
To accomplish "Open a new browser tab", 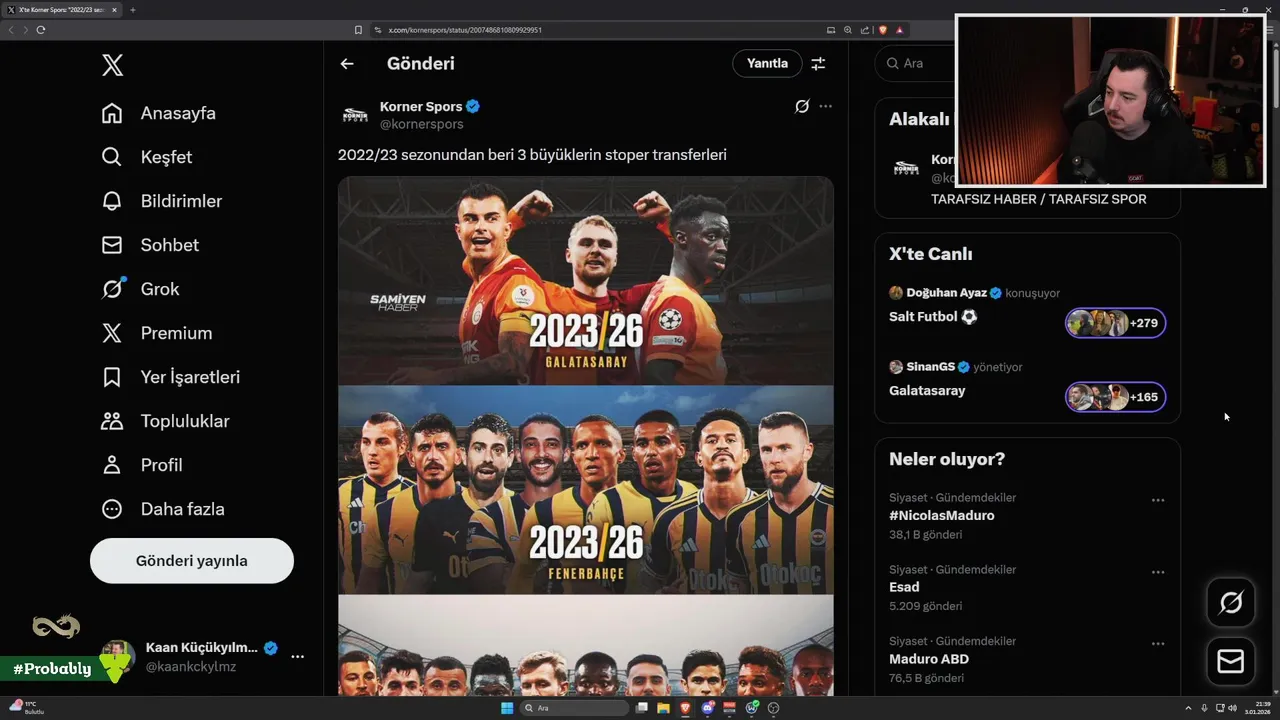I will tap(132, 9).
